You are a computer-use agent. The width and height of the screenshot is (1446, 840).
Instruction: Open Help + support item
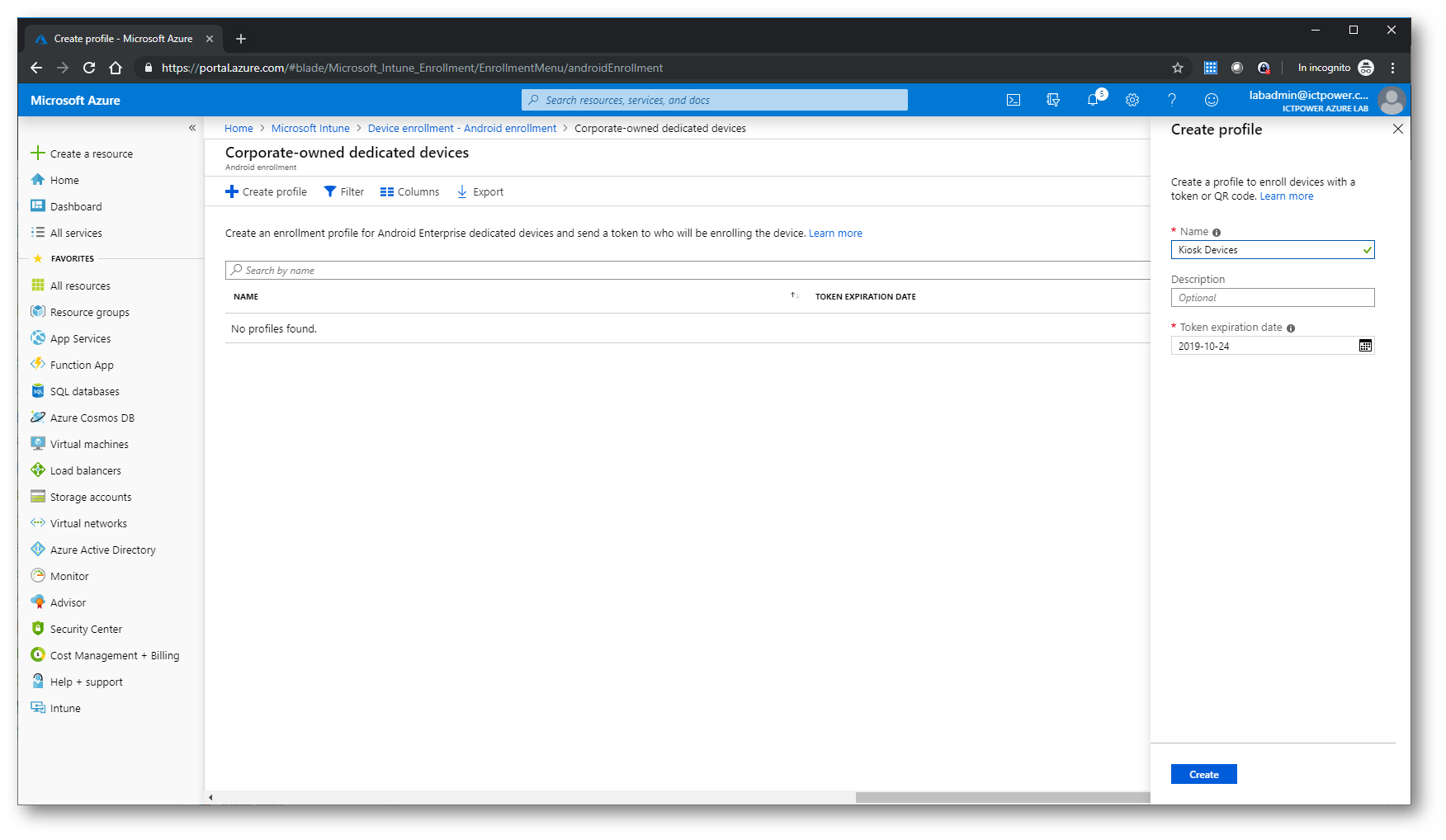77,682
